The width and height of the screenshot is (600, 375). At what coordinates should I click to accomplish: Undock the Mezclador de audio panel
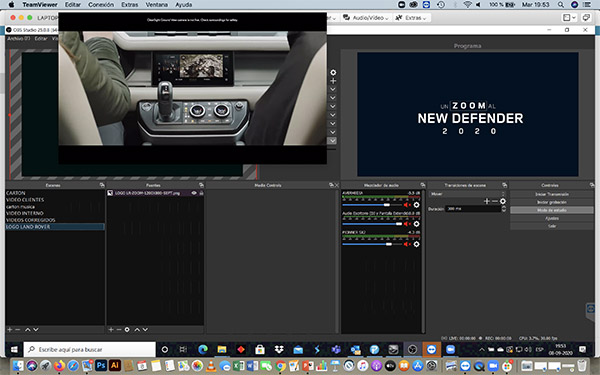click(x=422, y=185)
